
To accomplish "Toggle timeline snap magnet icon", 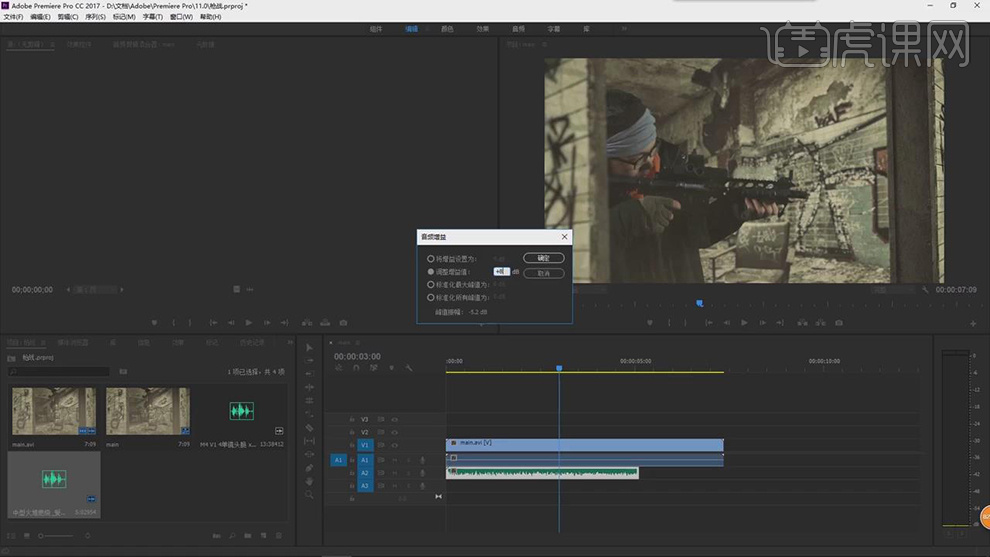I will click(356, 368).
